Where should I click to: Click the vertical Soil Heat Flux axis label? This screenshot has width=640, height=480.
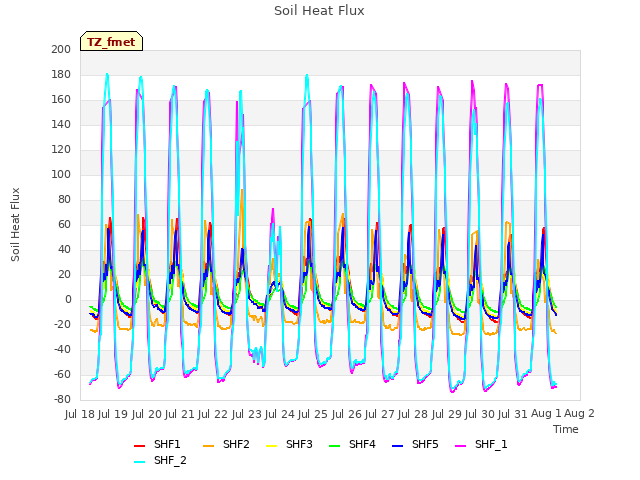(15, 224)
